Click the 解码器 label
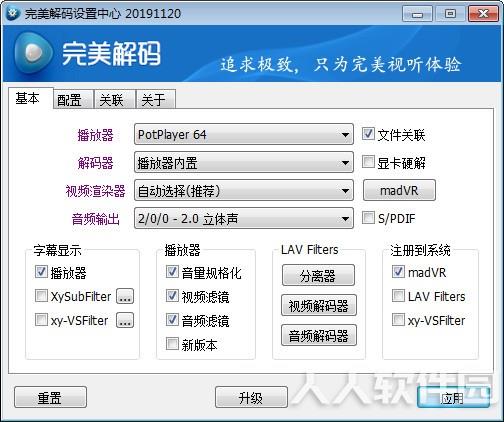The width and height of the screenshot is (504, 422). pos(96,163)
